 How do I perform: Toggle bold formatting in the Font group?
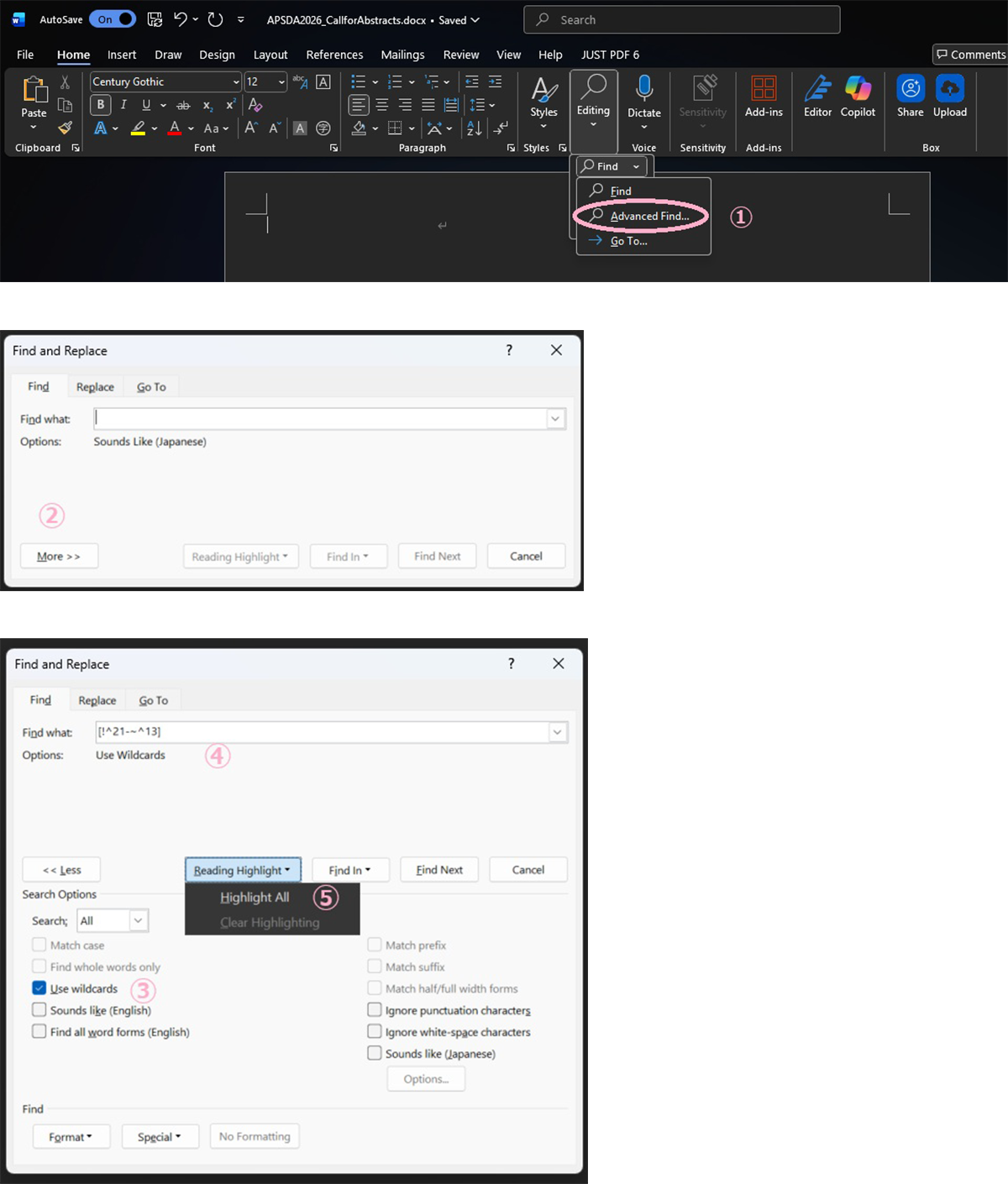[101, 105]
